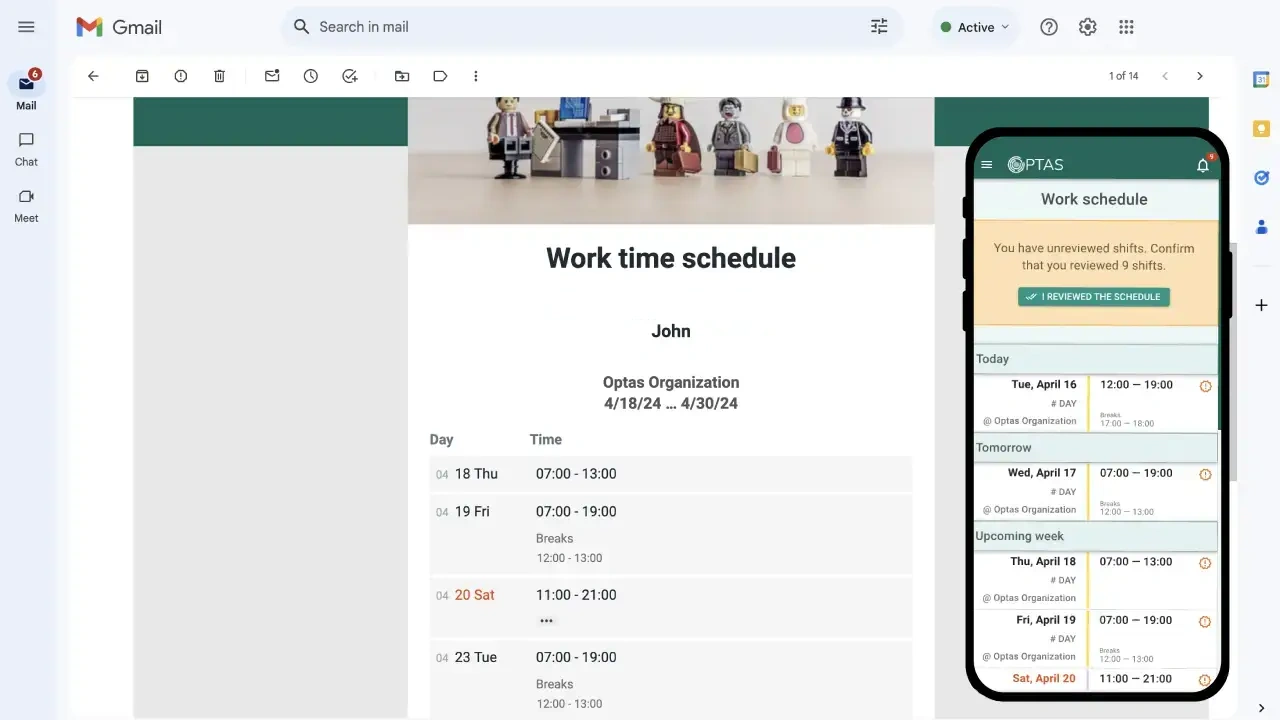
Task: Click the LEGO figures header image
Action: pyautogui.click(x=671, y=160)
